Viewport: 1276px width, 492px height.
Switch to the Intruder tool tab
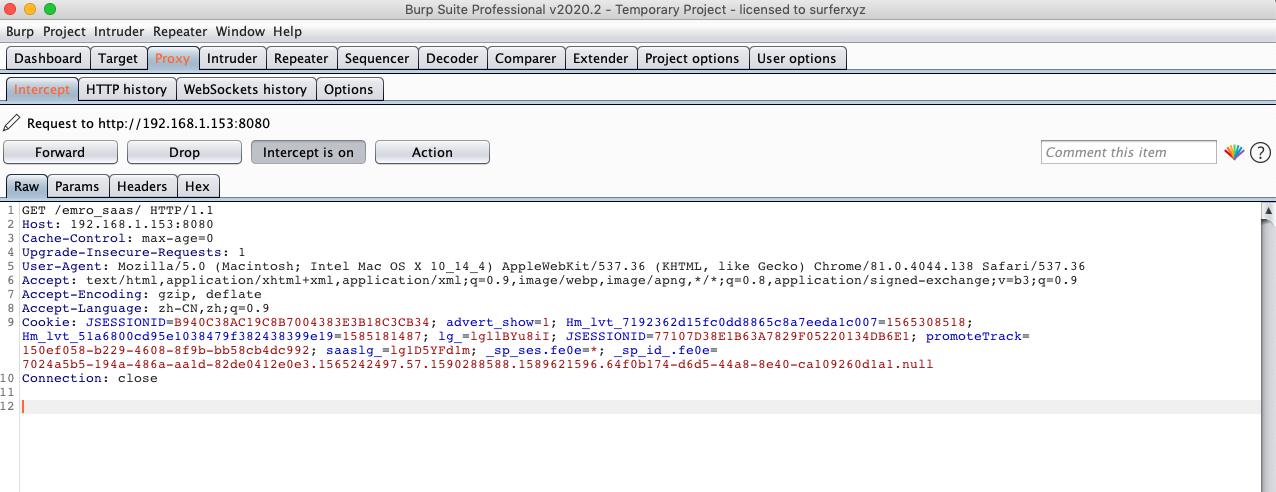click(x=232, y=58)
